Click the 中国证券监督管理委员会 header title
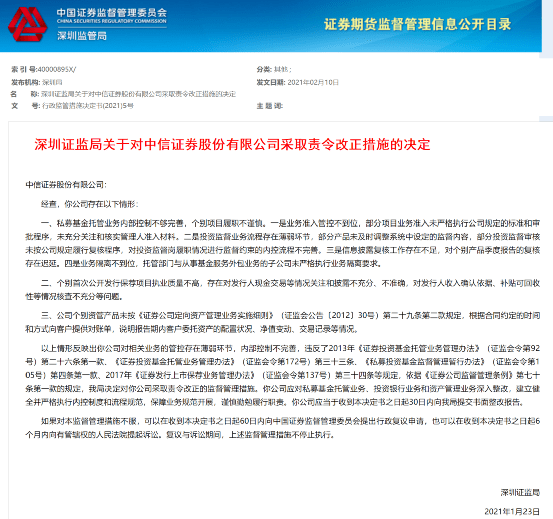The height and width of the screenshot is (519, 553). [111, 13]
